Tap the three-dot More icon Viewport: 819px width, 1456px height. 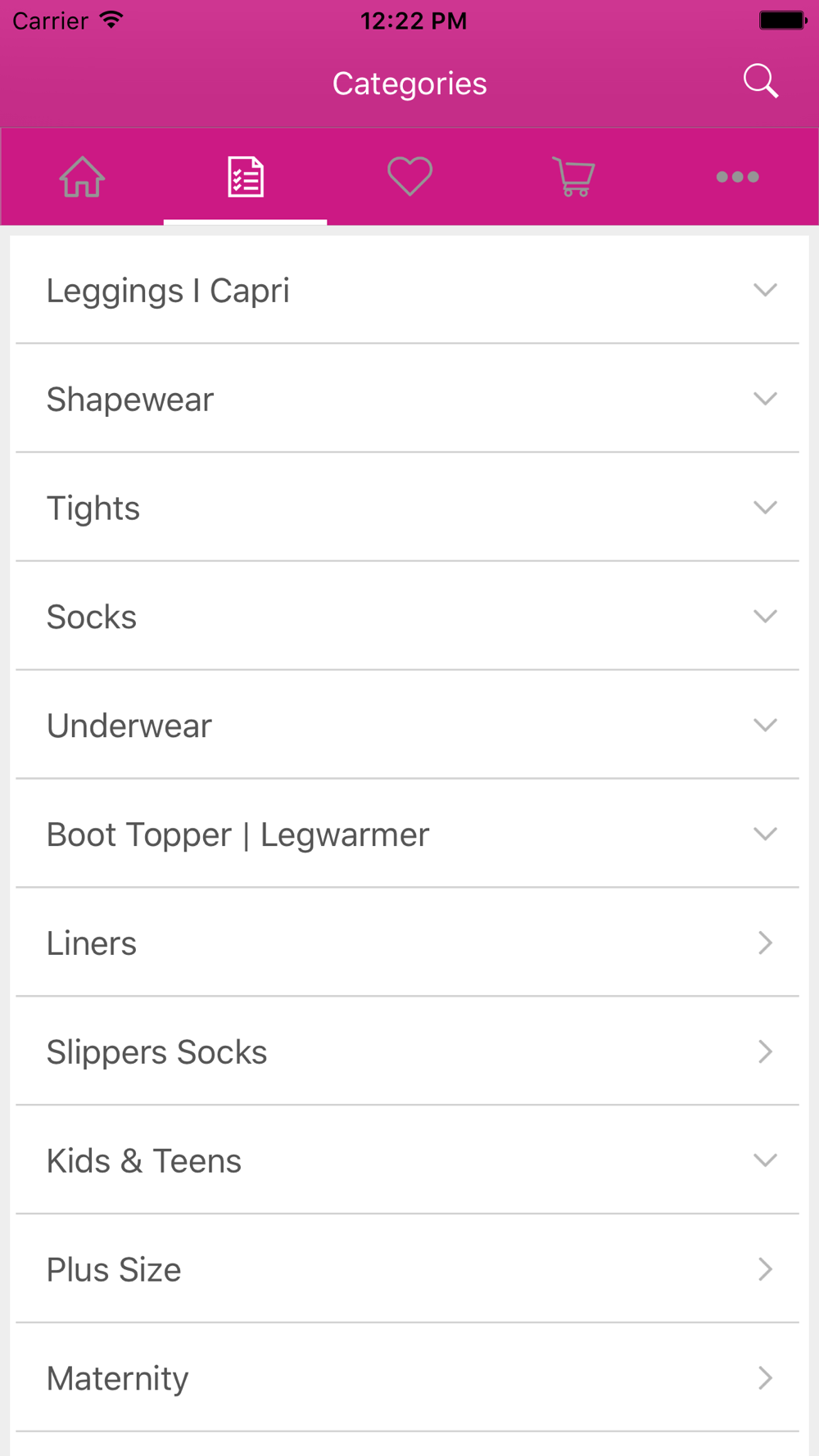(737, 177)
